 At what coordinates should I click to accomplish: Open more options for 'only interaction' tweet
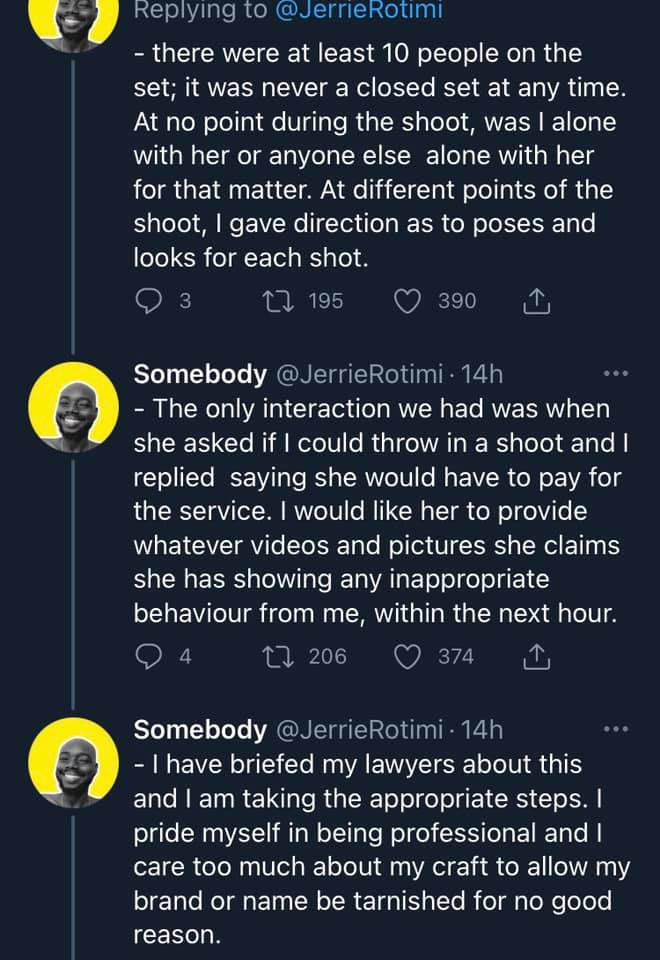(x=616, y=375)
